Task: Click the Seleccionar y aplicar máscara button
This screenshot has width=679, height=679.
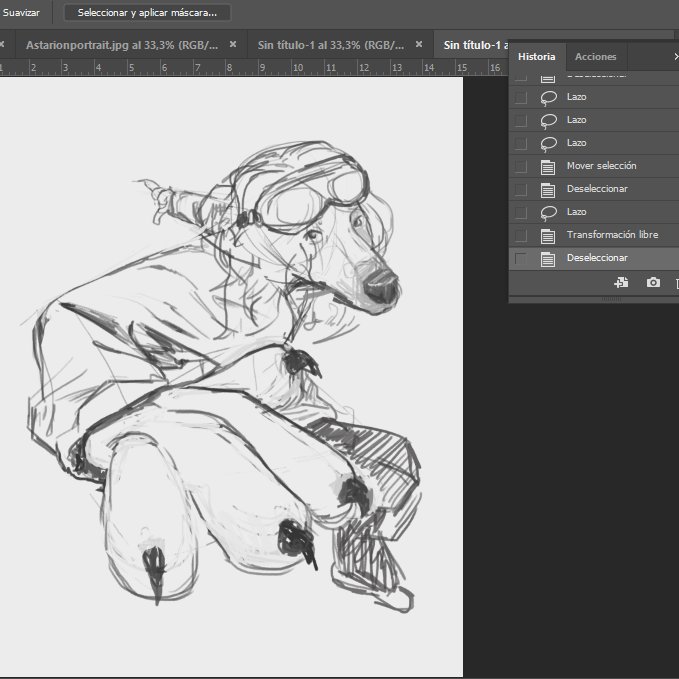Action: tap(147, 13)
